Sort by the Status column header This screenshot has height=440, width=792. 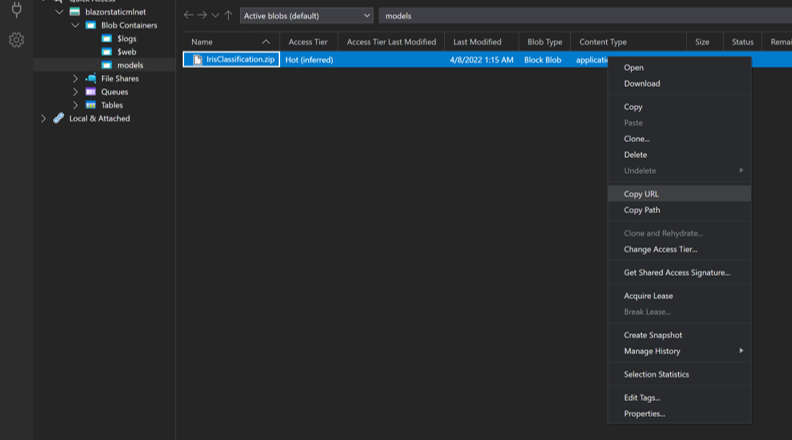742,42
